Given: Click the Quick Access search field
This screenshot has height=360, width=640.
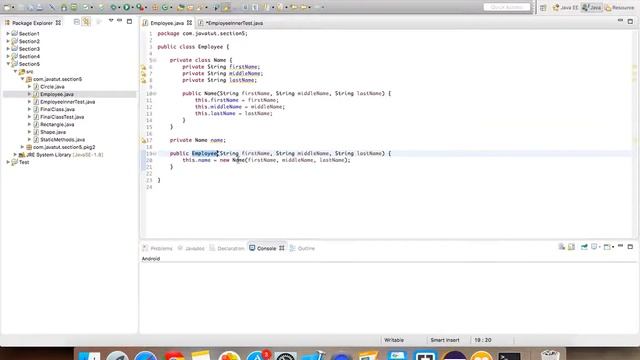Looking at the screenshot, I should coord(507,7).
